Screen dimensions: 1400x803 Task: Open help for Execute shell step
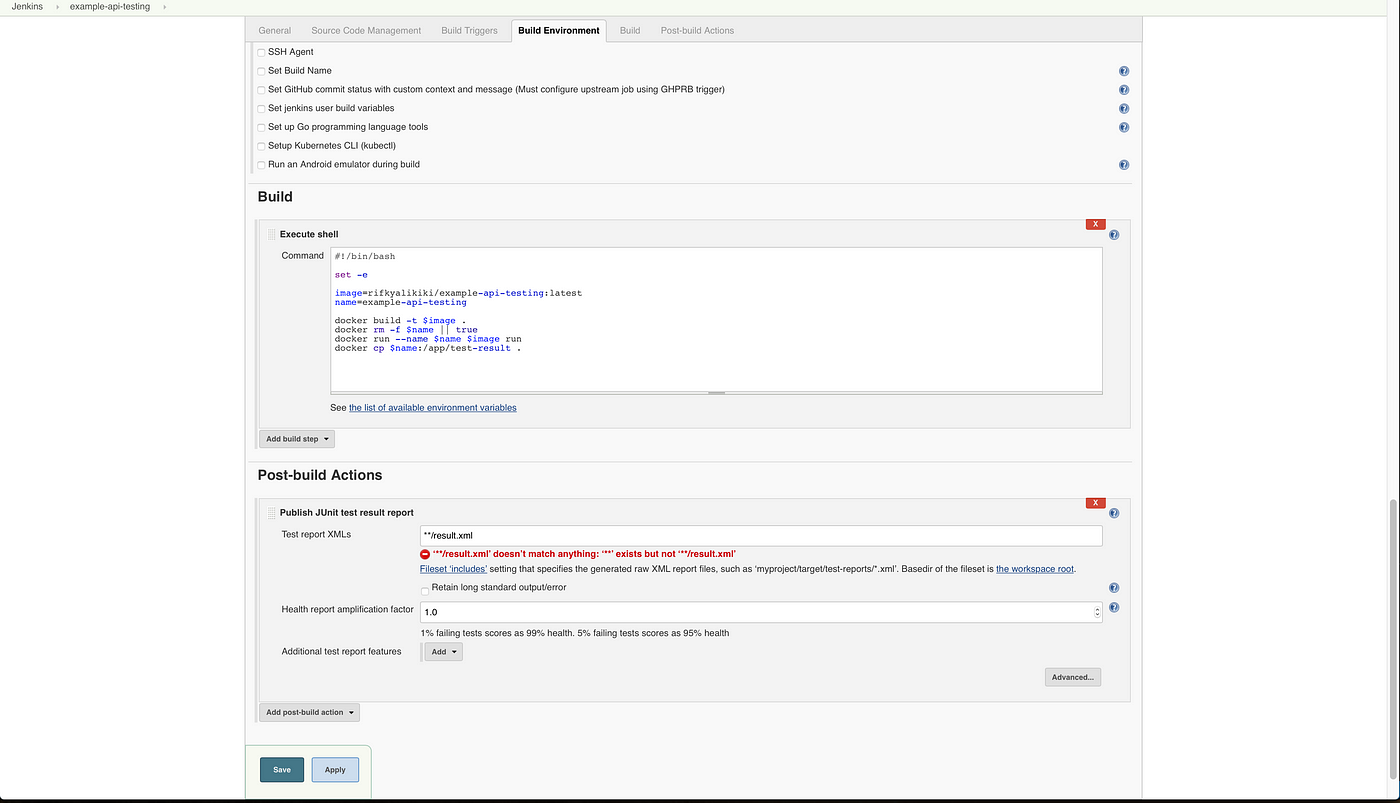(x=1114, y=235)
